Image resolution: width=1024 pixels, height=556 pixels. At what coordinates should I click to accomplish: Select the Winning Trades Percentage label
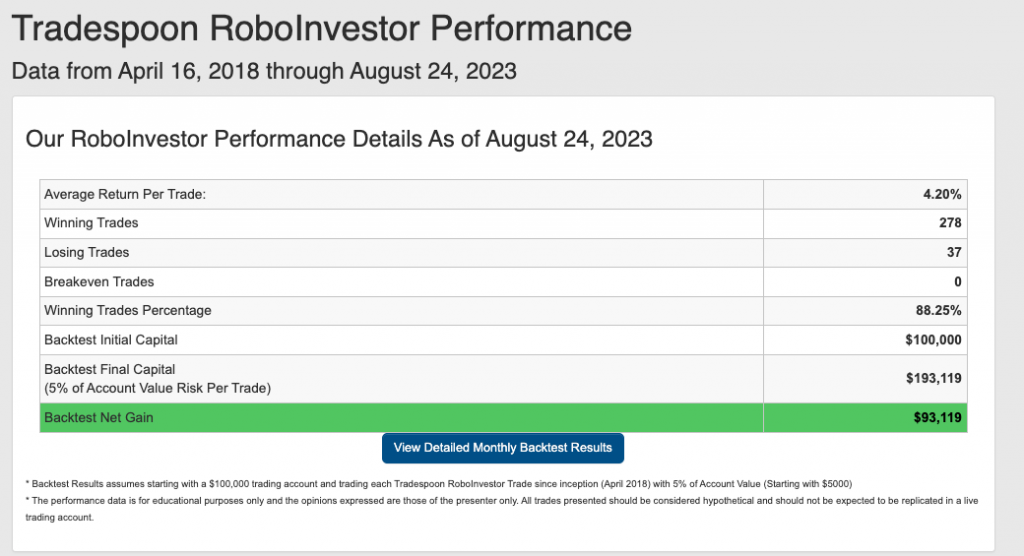[128, 310]
